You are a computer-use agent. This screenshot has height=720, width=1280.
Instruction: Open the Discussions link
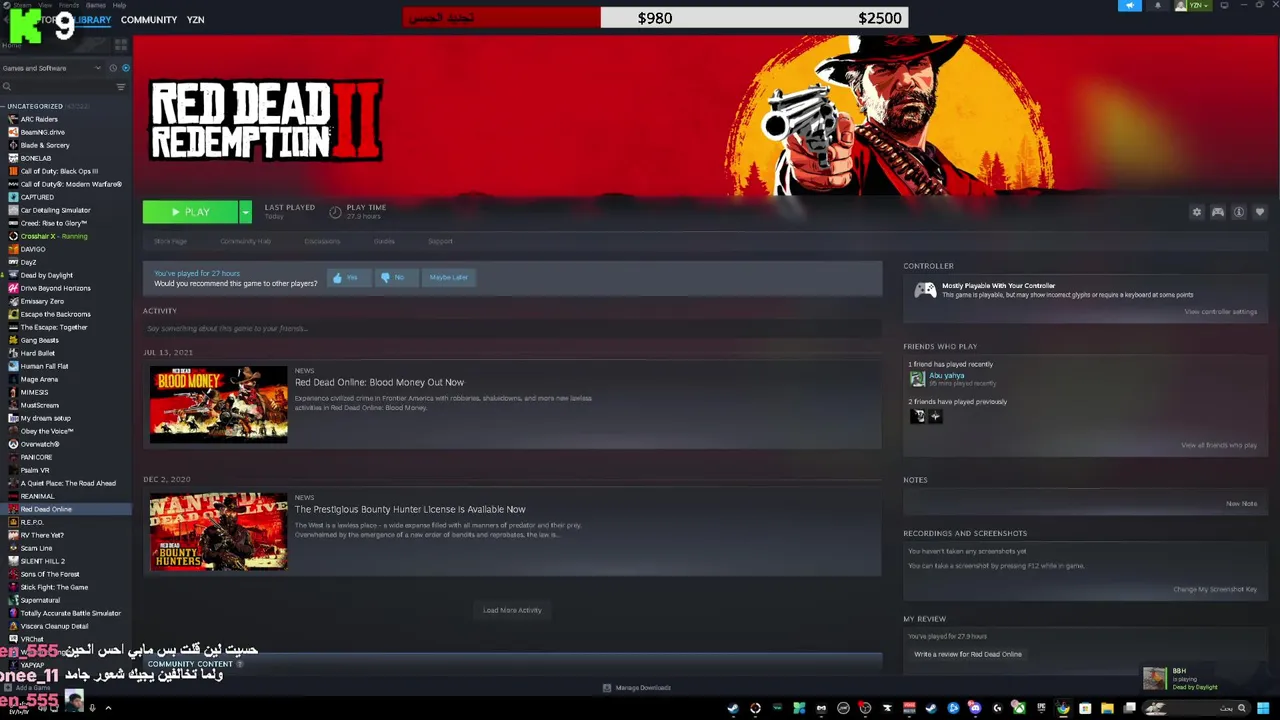pos(322,241)
